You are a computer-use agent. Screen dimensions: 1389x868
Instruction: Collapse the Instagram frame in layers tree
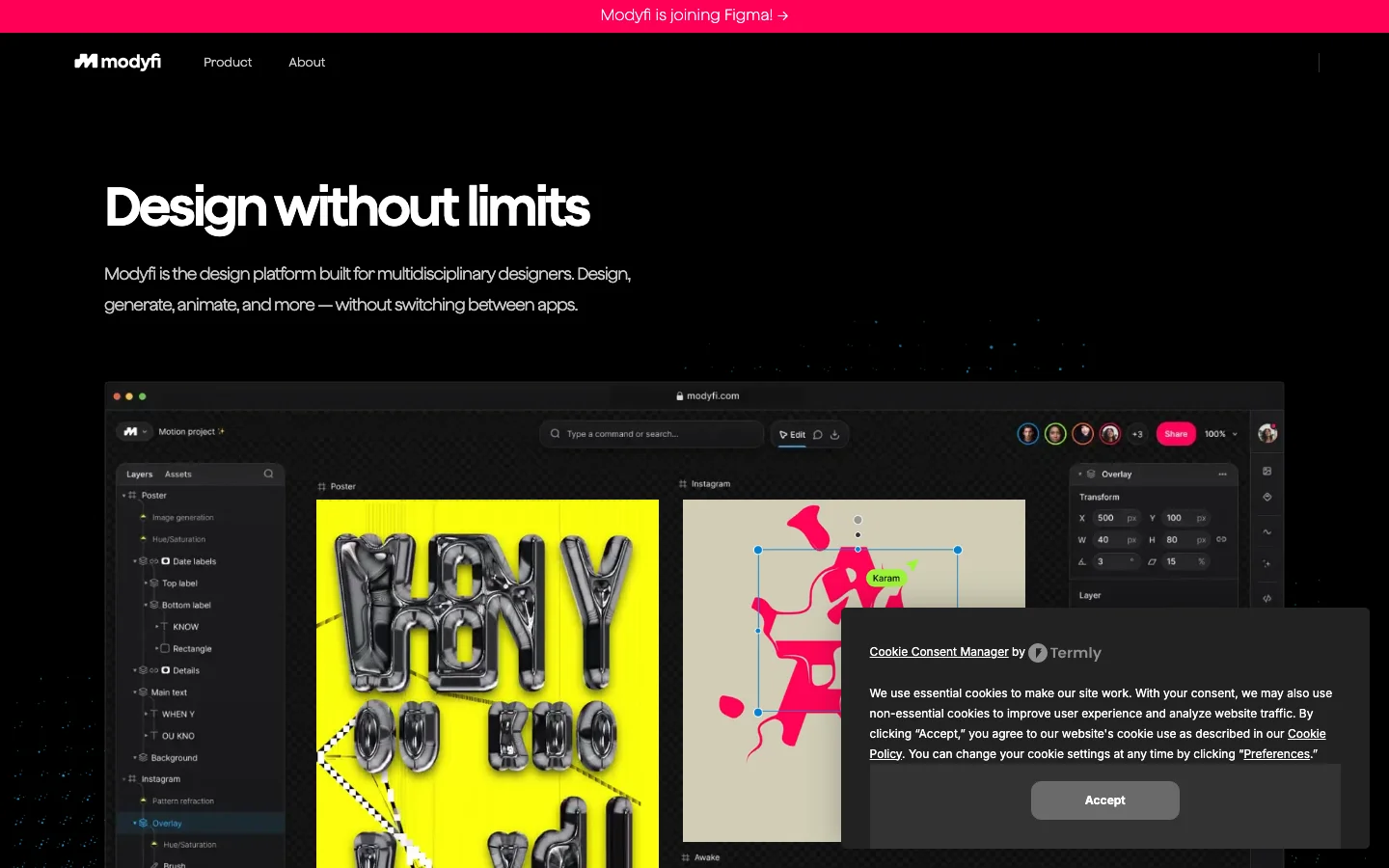coord(124,779)
